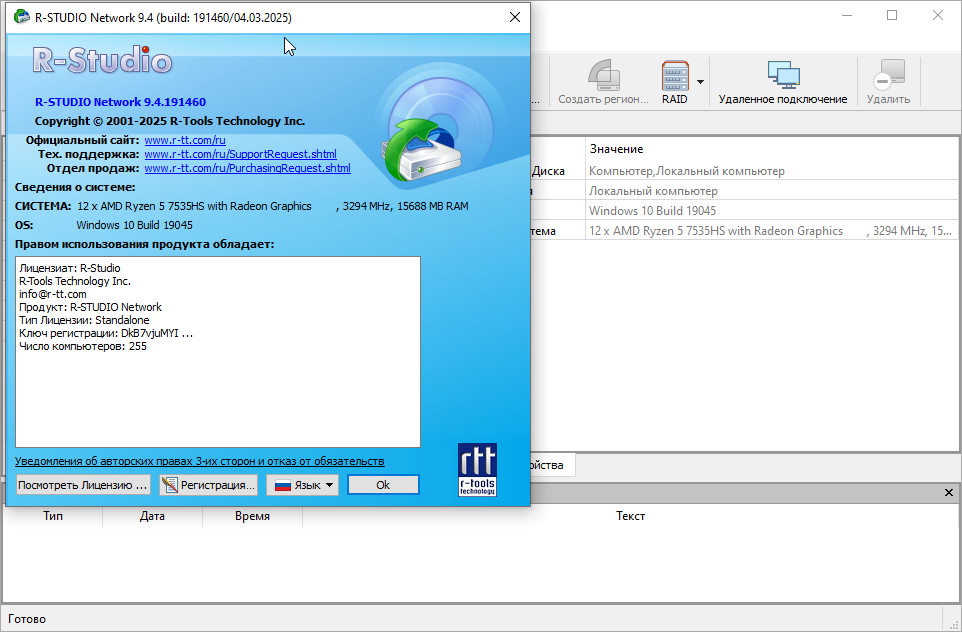
Task: Click the 12 x AMD Ryzen cell in main table
Action: coord(771,231)
